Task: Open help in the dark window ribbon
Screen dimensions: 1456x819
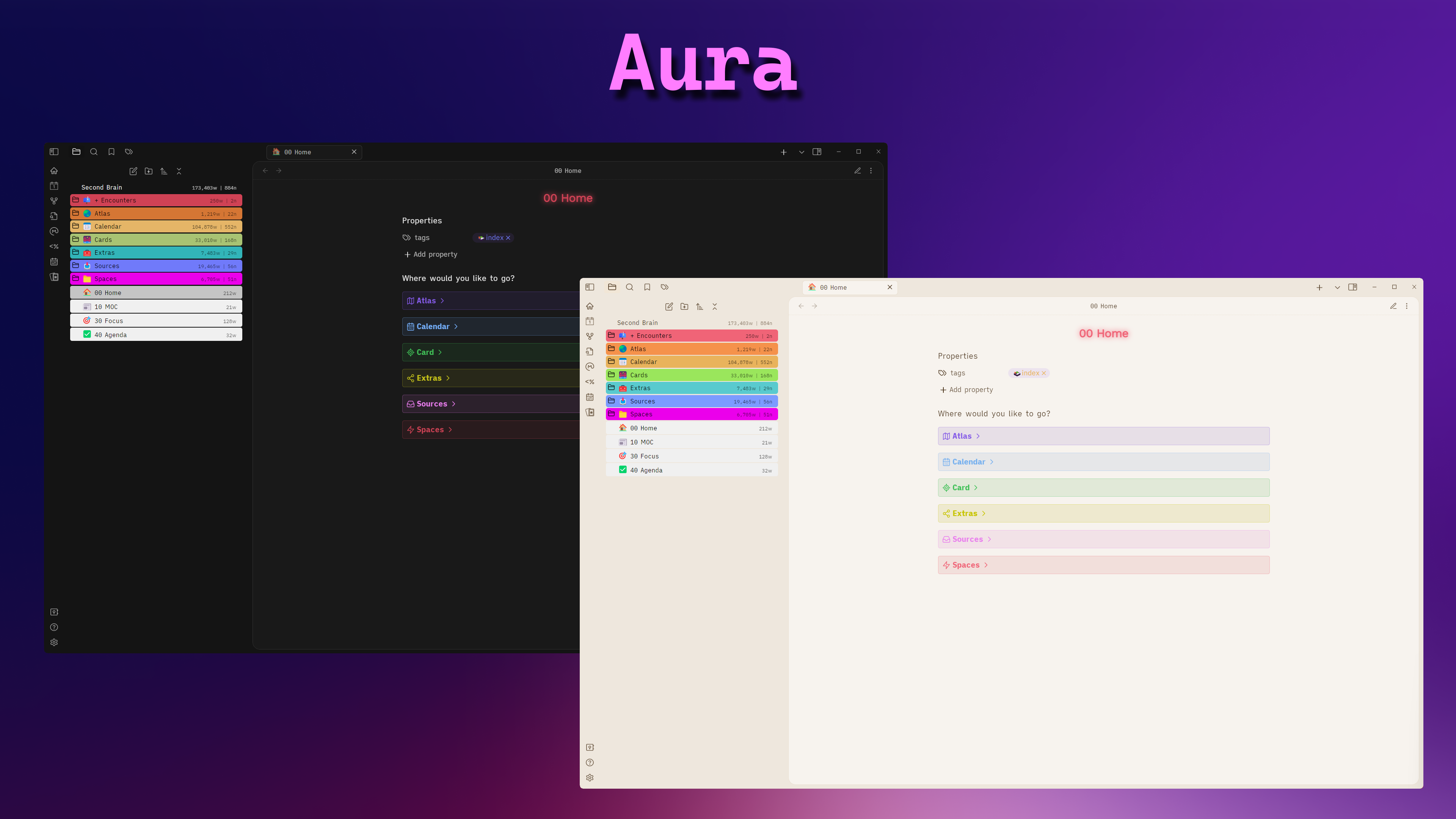Action: tap(54, 628)
